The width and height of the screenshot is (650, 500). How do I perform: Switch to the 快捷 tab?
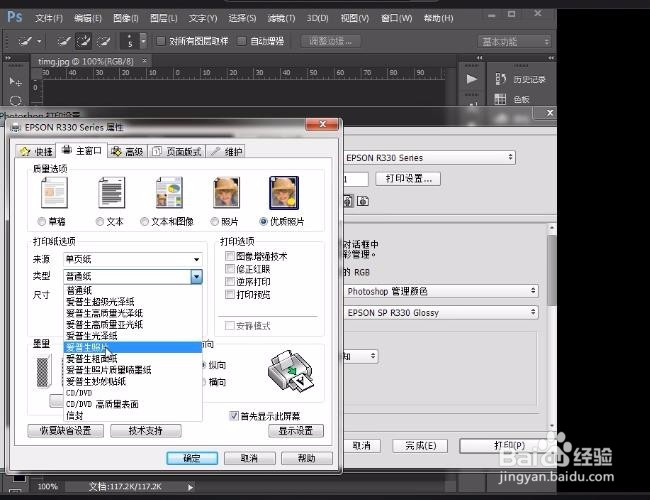(x=36, y=151)
